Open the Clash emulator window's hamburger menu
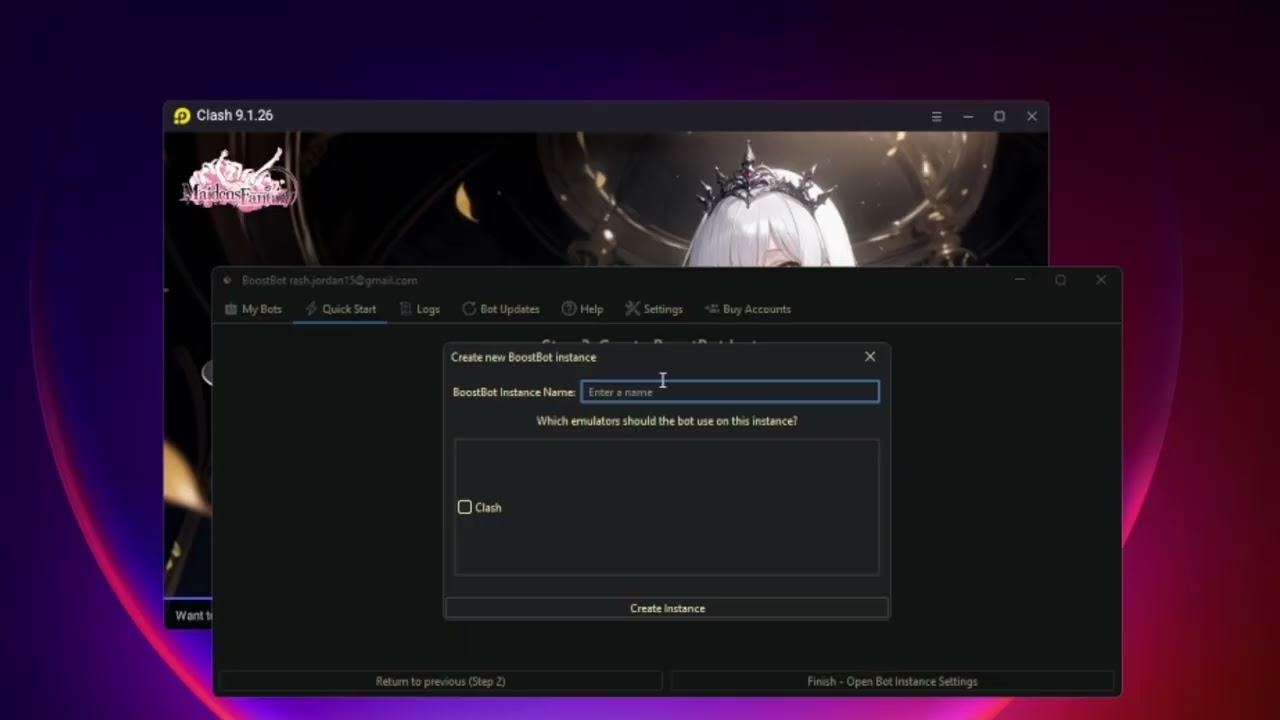The width and height of the screenshot is (1280, 720). tap(937, 116)
